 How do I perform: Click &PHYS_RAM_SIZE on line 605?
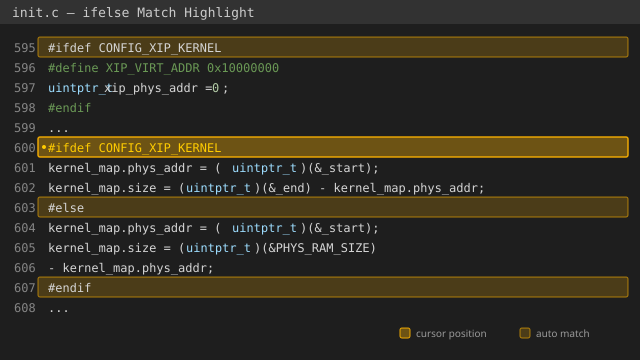point(318,248)
